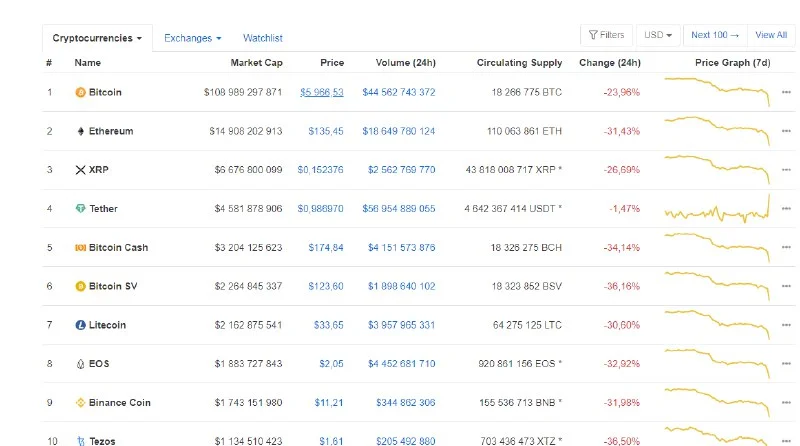This screenshot has width=800, height=446.
Task: Click the Ethereum logo icon
Action: [81, 131]
